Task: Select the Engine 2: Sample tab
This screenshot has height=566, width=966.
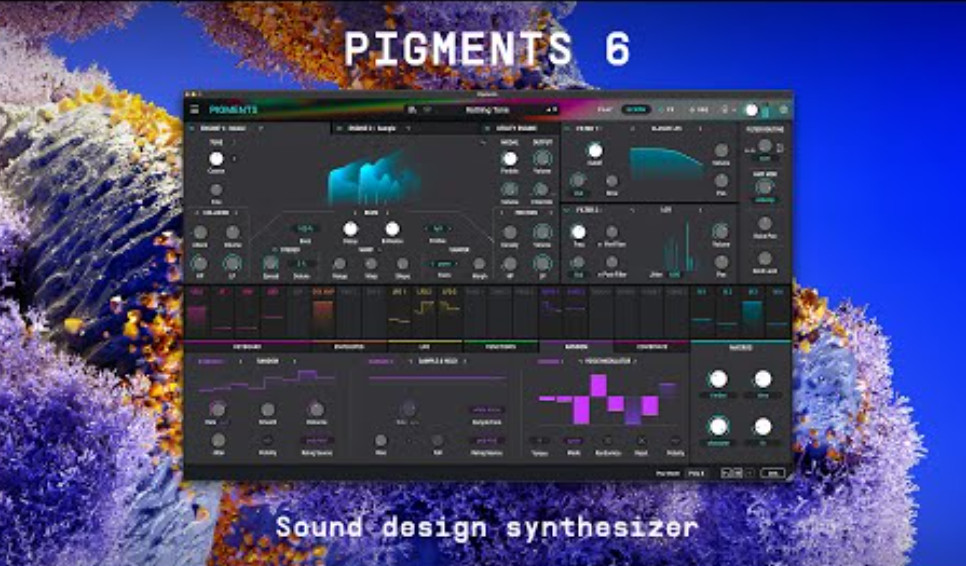Action: coord(371,129)
